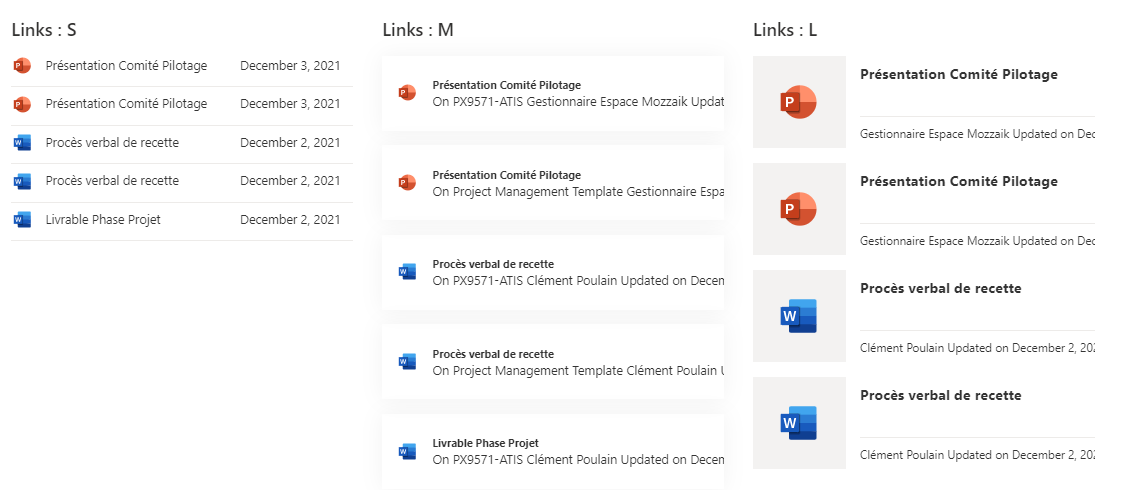This screenshot has width=1124, height=490.
Task: Click Word icon beside Livrable Phase Projet in Links S
Action: [x=22, y=220]
